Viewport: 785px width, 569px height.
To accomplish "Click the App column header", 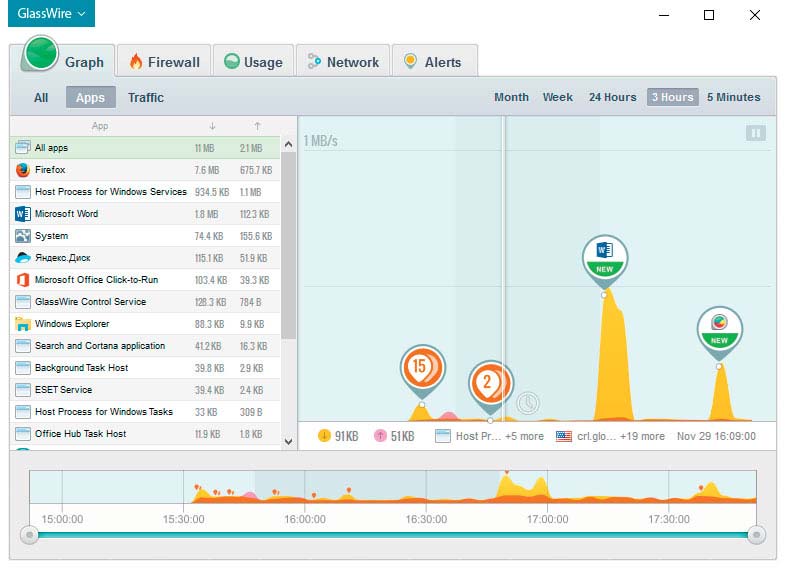I will pos(100,126).
